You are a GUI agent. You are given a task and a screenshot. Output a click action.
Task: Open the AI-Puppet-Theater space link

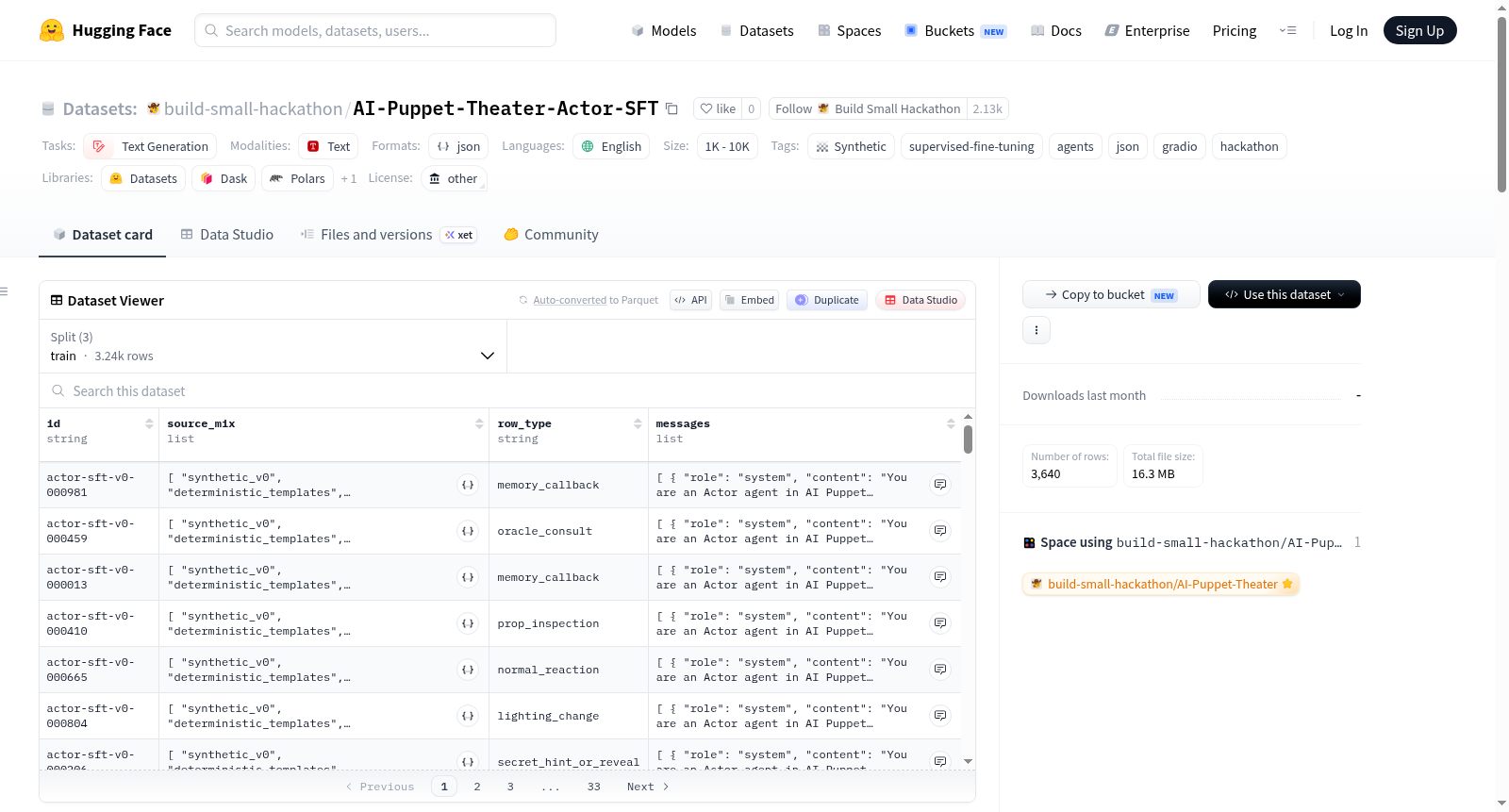[1160, 584]
